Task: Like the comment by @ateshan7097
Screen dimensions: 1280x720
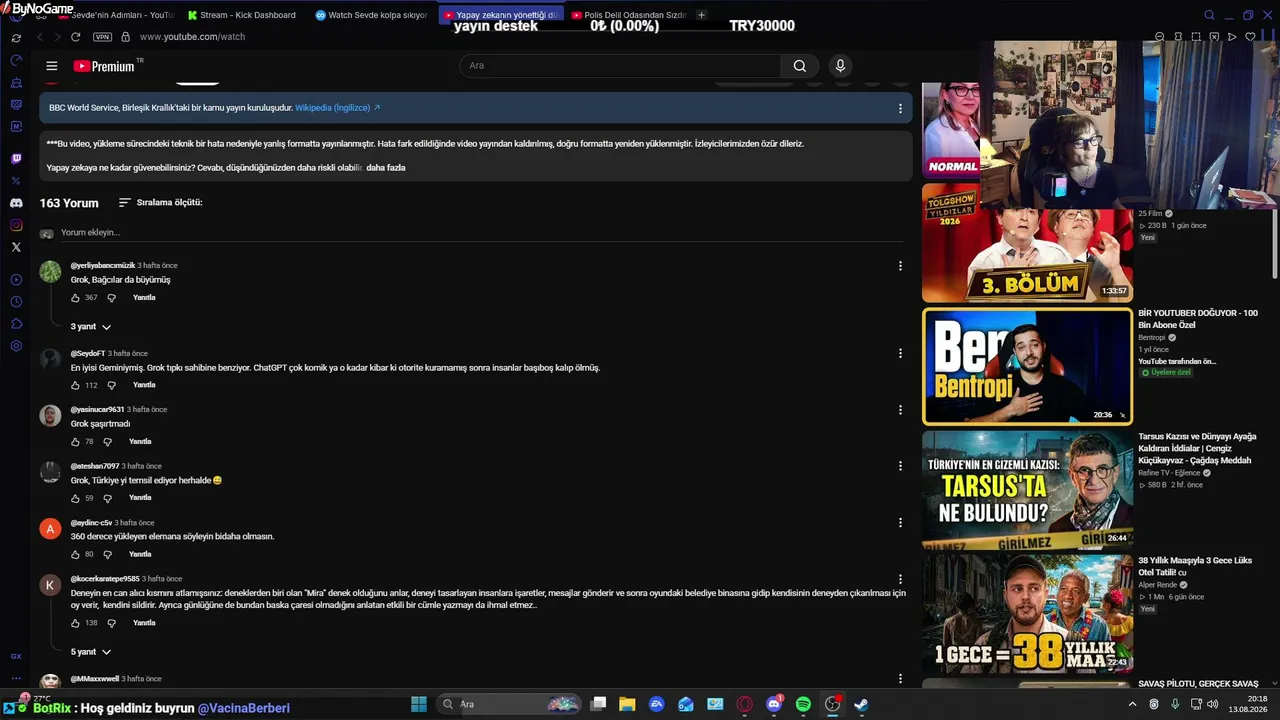Action: tap(75, 498)
